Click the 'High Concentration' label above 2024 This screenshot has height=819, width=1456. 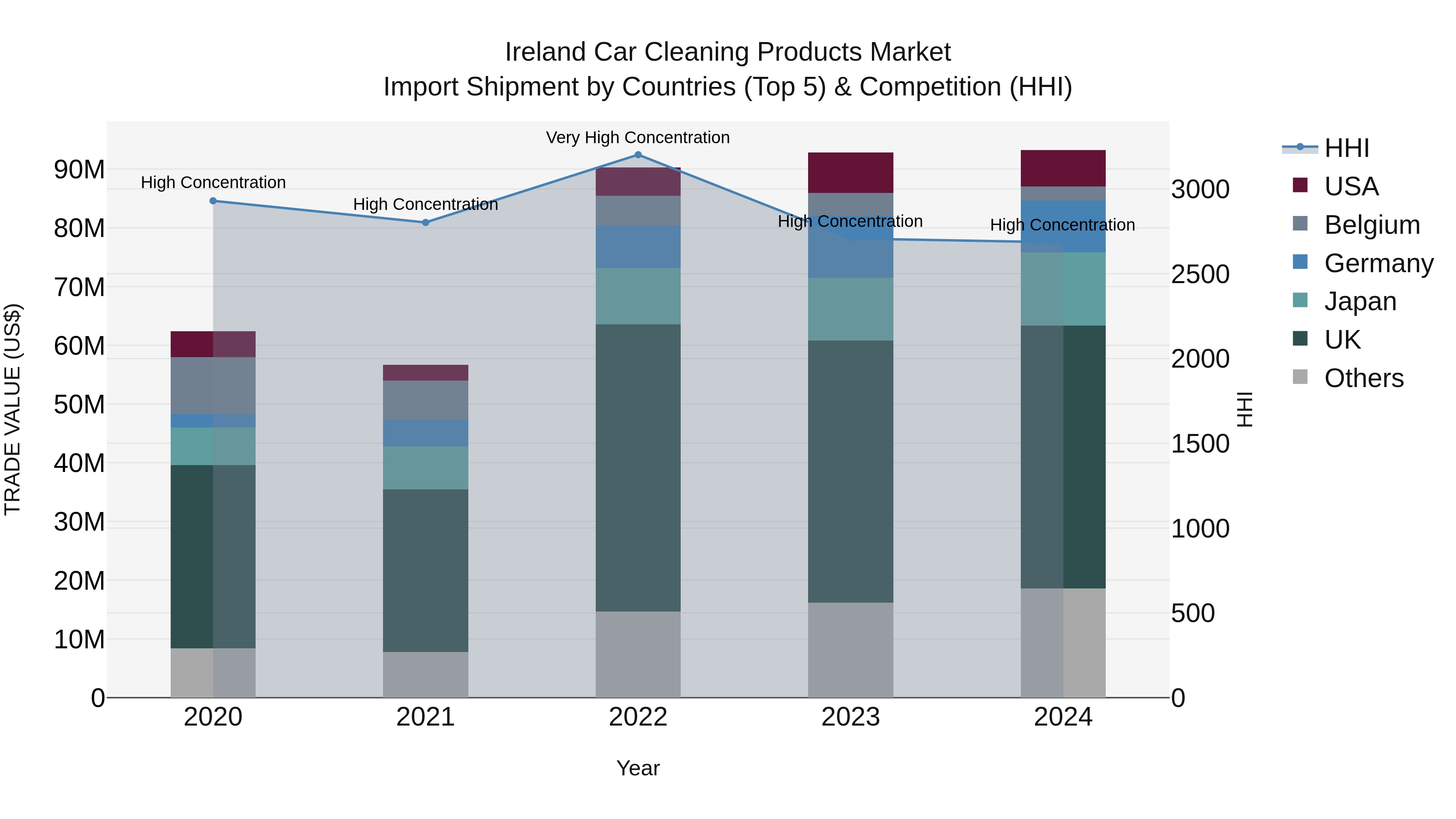click(1062, 225)
